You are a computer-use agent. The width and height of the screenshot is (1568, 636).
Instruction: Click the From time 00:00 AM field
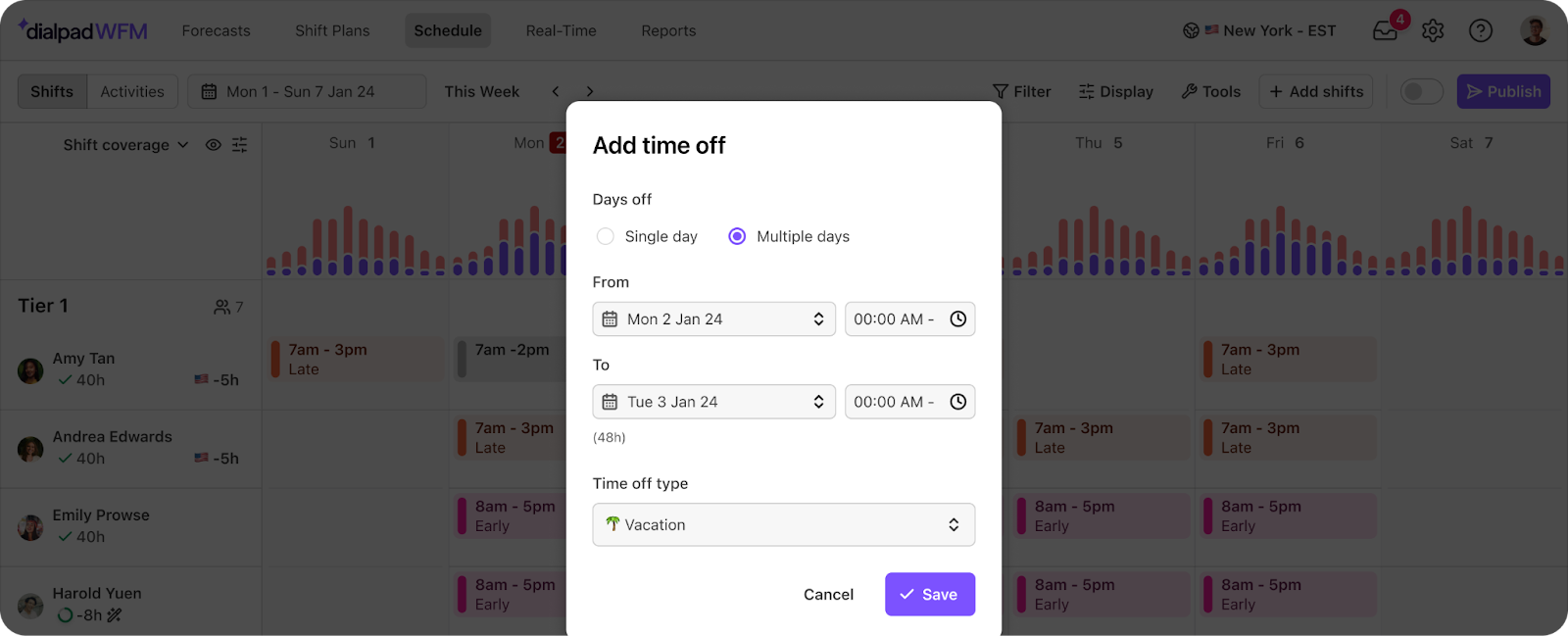pos(909,318)
